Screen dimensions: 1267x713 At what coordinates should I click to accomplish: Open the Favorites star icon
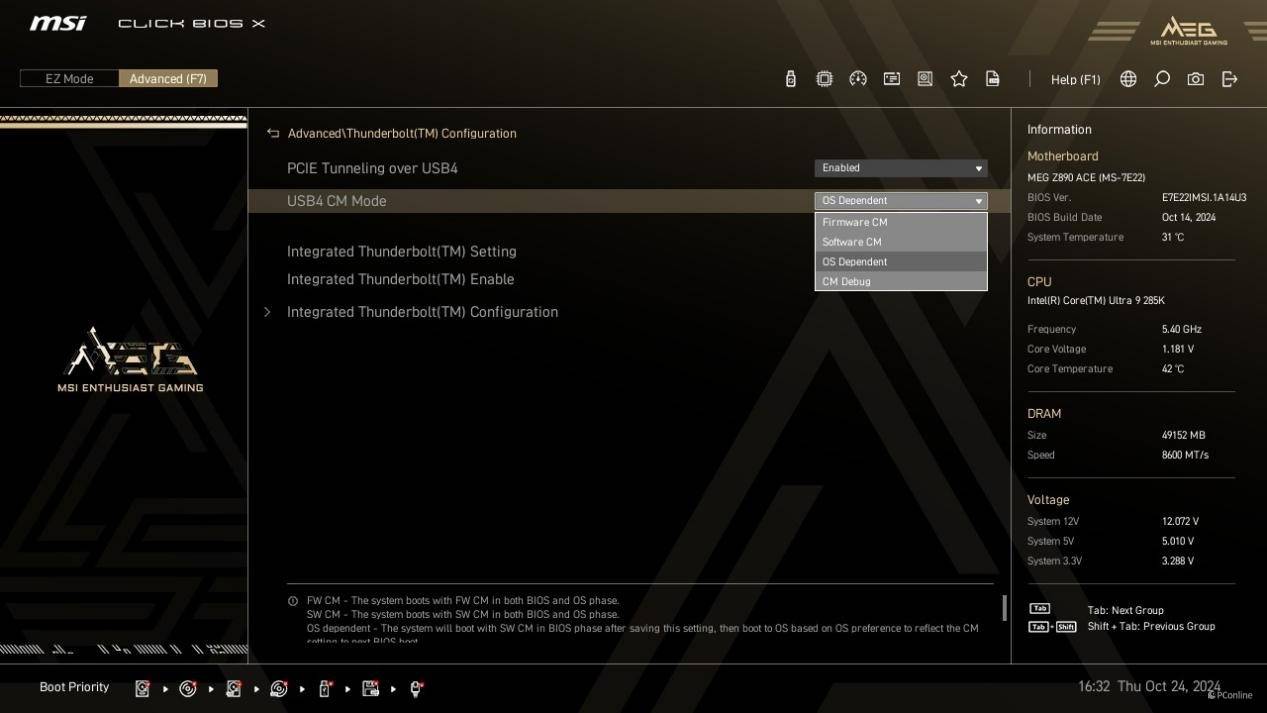(x=959, y=78)
